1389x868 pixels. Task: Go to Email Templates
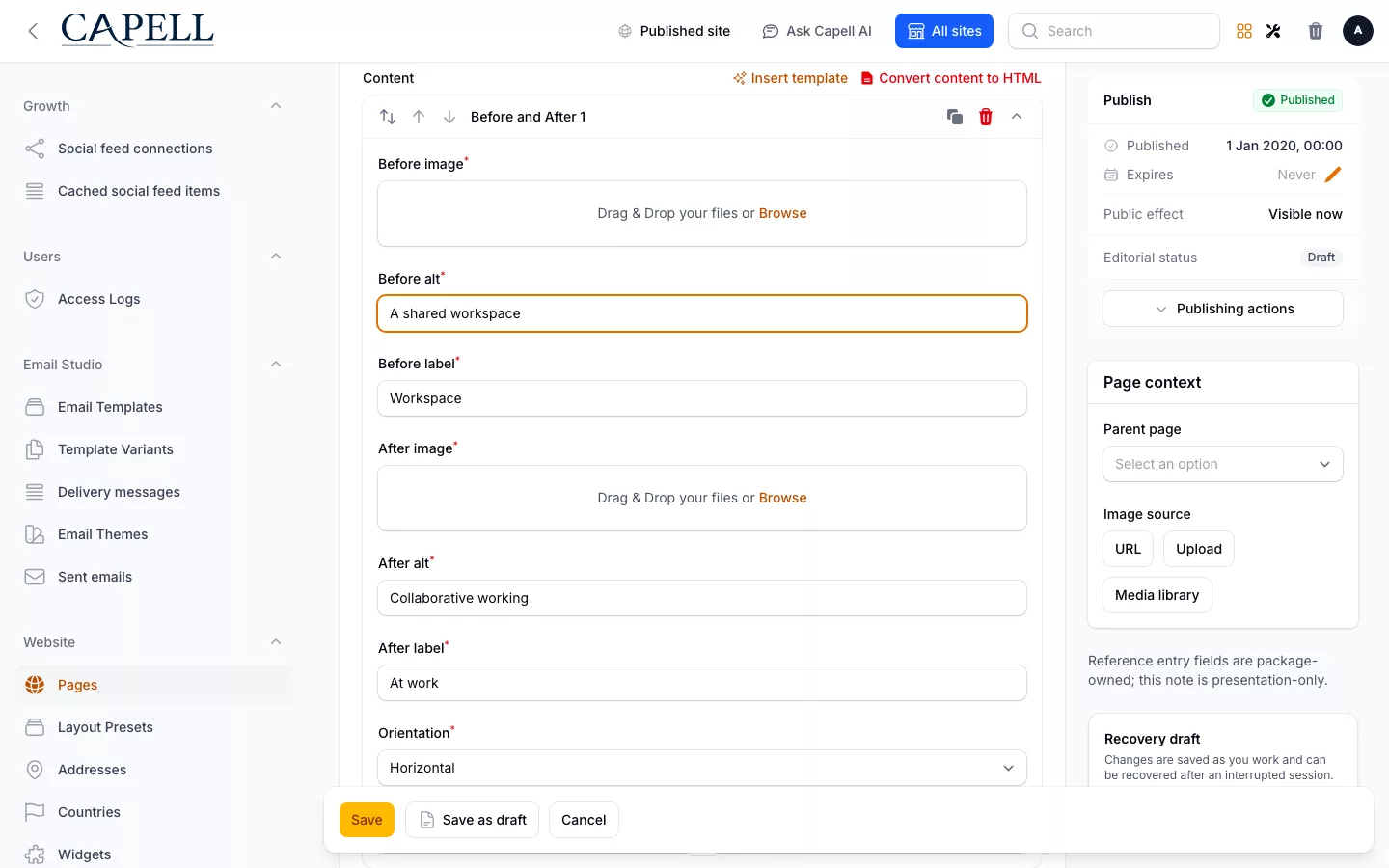tap(154, 407)
